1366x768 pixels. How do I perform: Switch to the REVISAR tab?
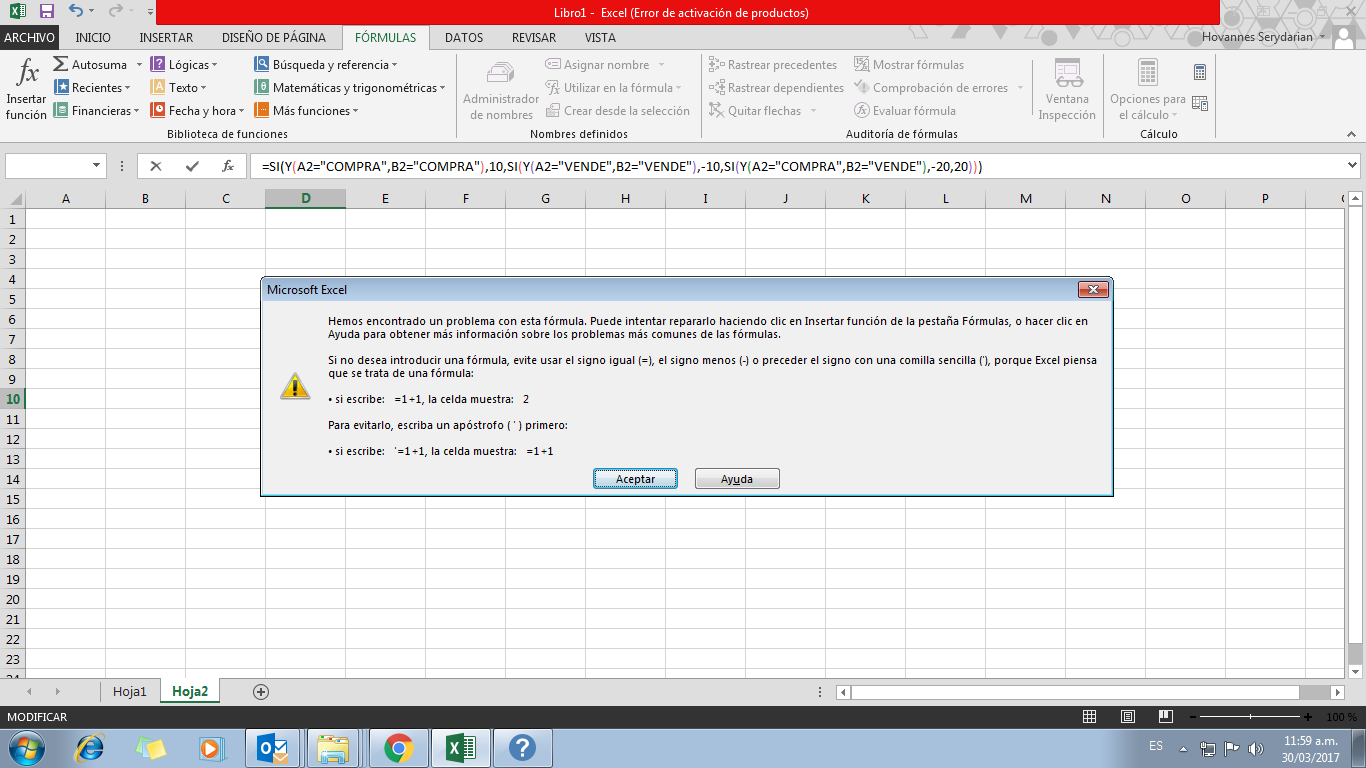click(534, 38)
